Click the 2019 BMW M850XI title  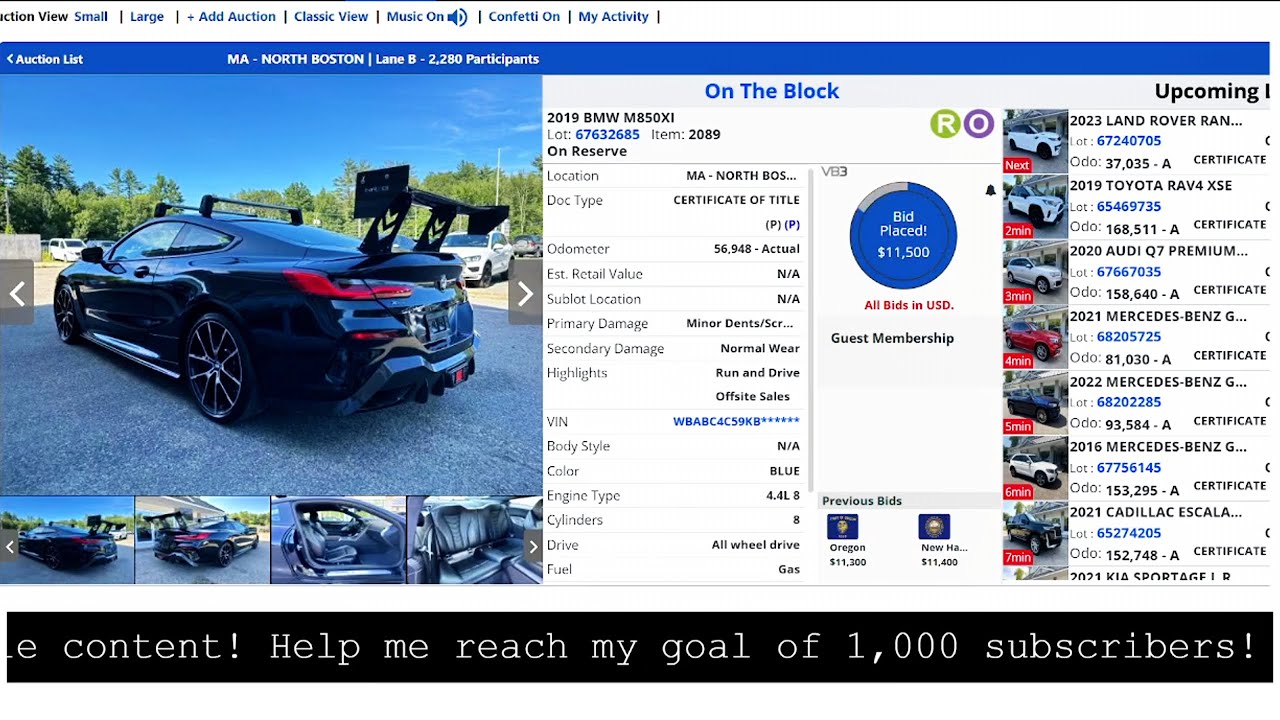point(611,118)
